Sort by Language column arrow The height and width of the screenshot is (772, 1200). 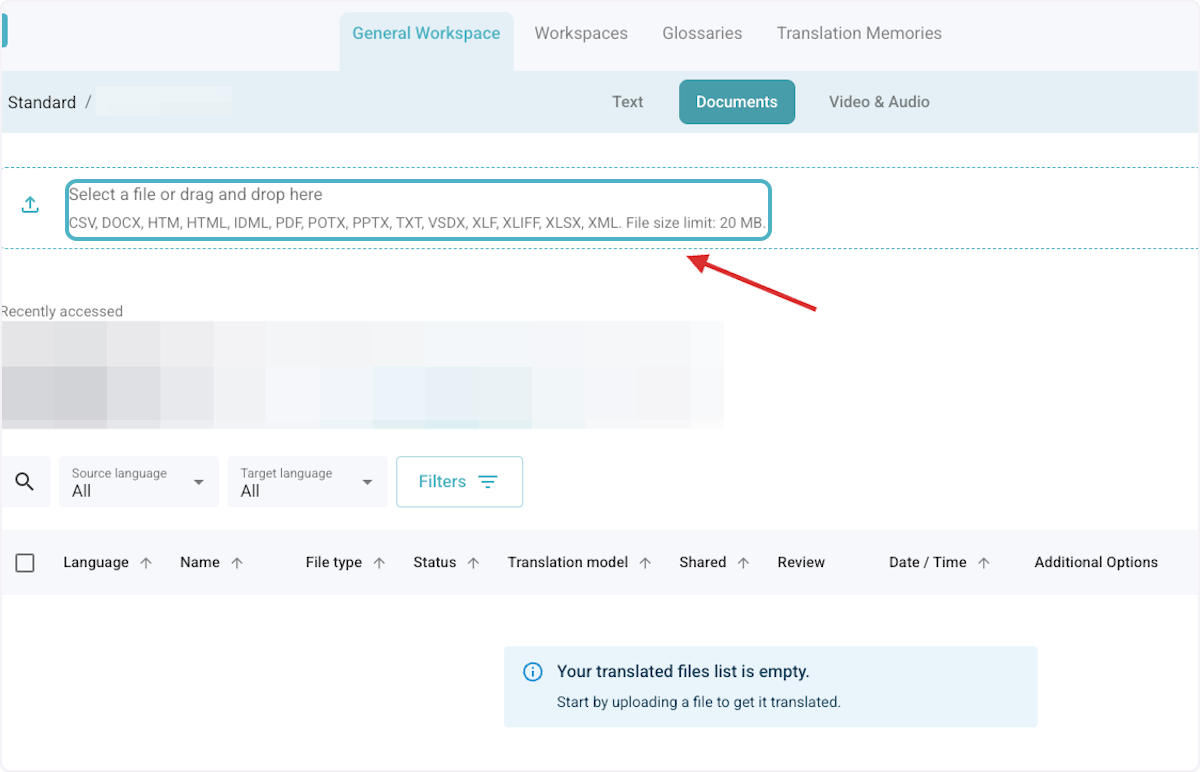tap(146, 563)
